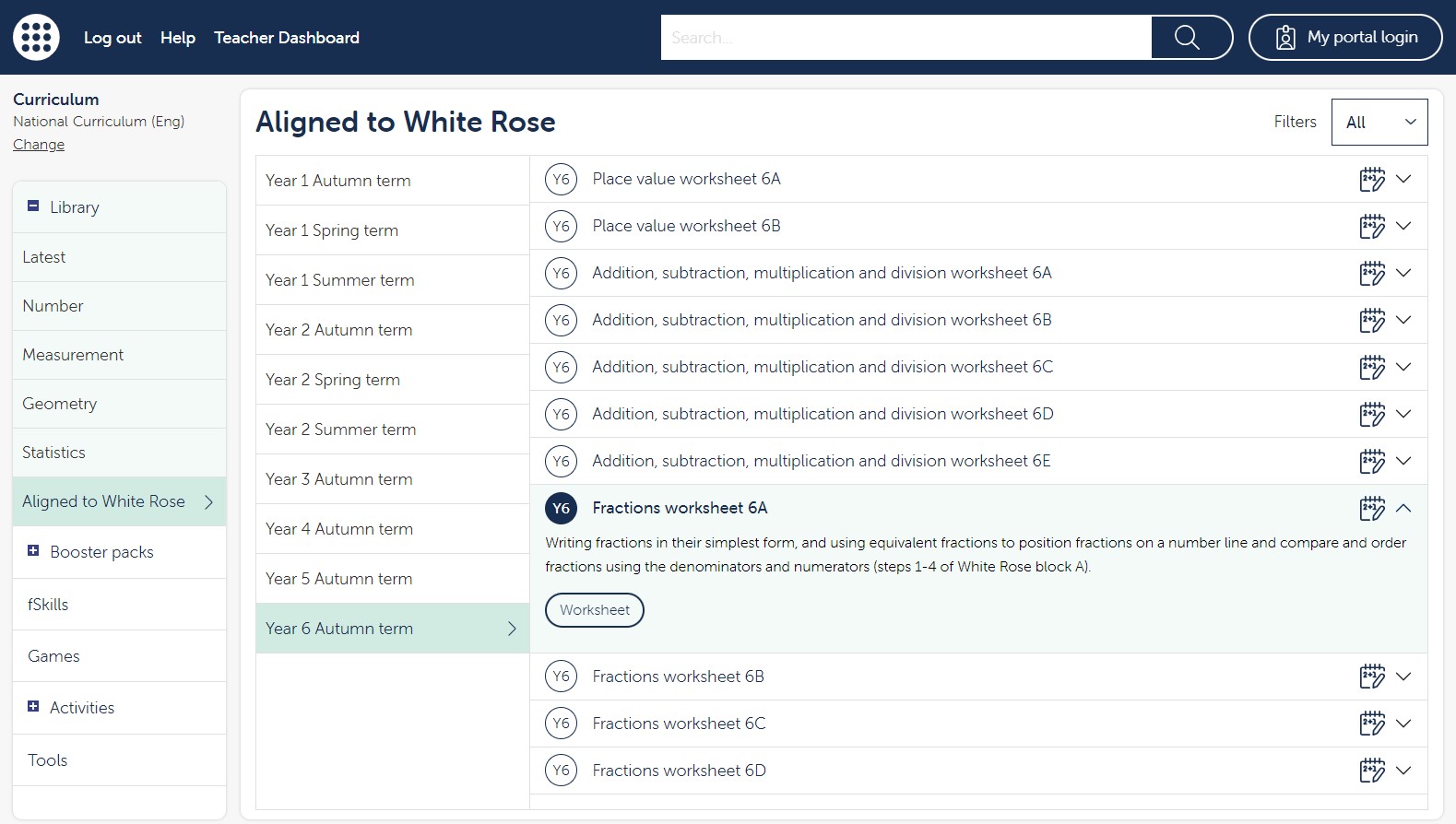Click My portal login button

1345,37
